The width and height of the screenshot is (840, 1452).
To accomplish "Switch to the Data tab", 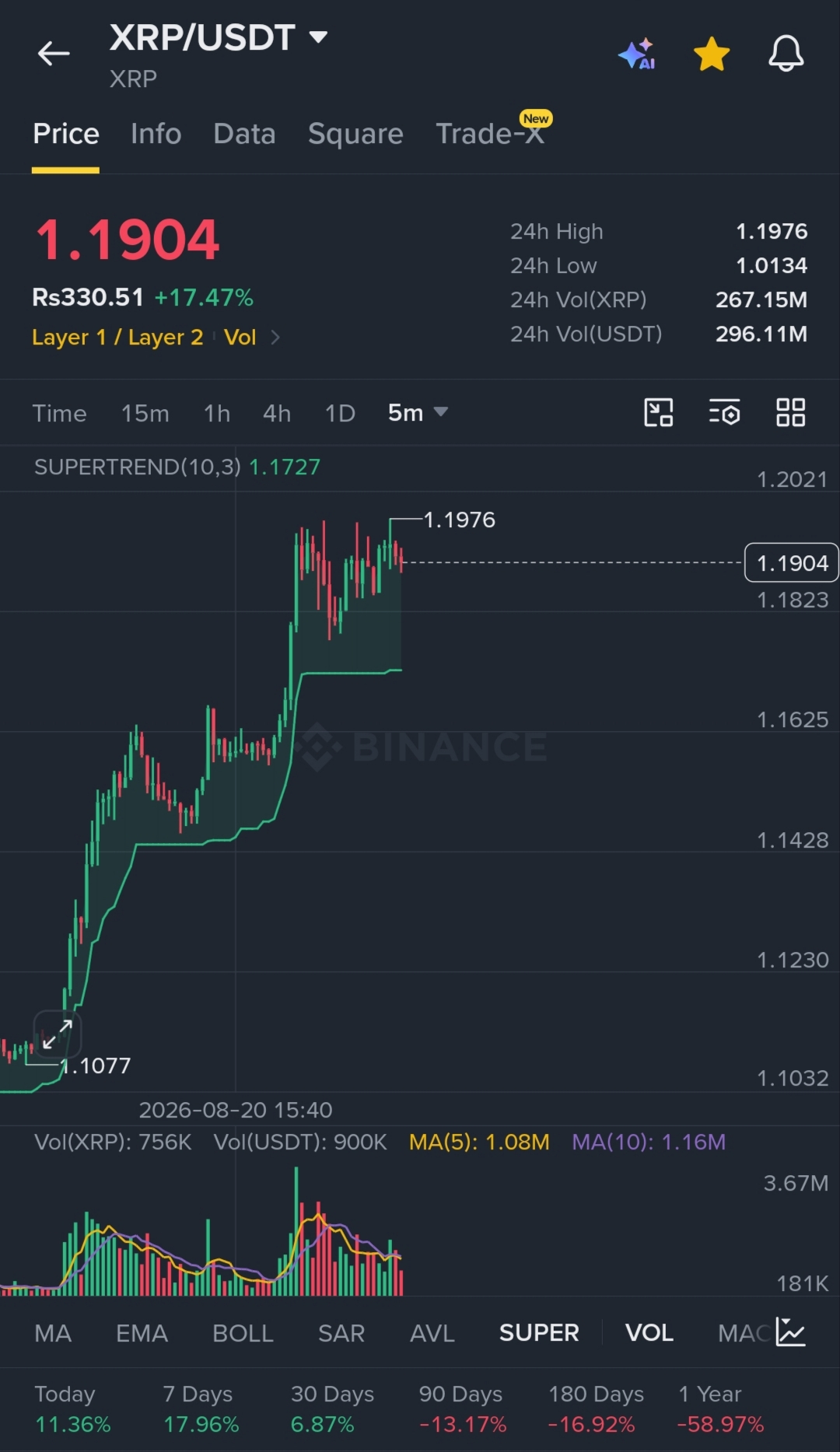I will click(244, 134).
